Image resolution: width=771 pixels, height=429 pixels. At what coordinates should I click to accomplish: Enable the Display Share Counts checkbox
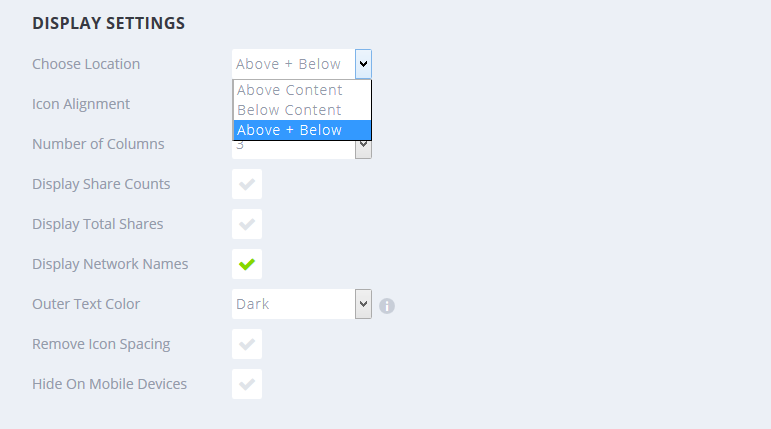[247, 184]
